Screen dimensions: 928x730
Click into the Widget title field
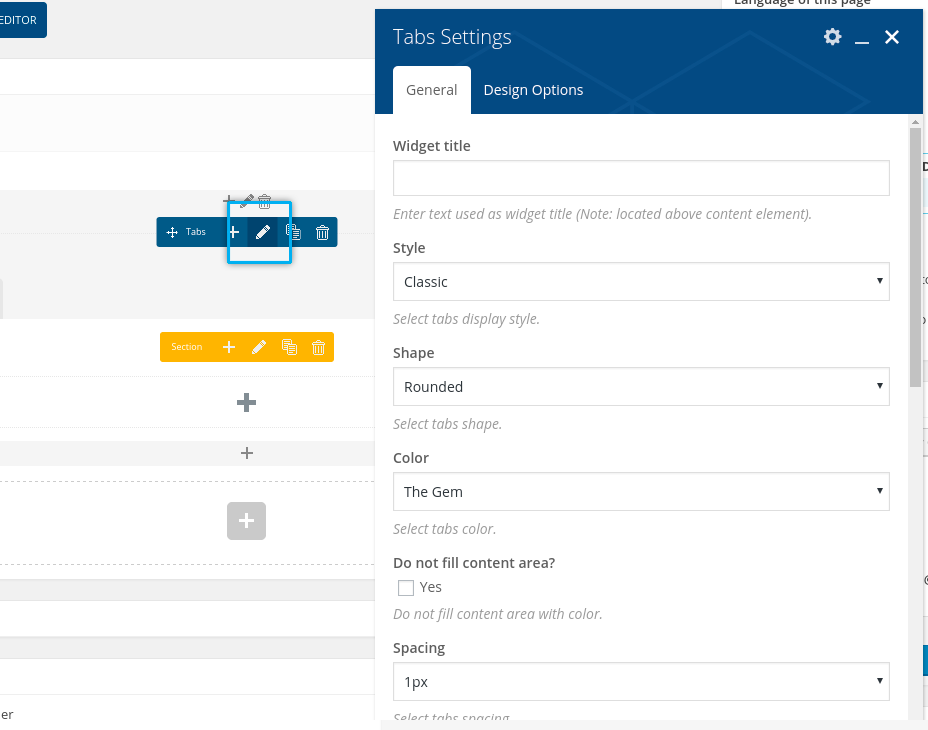pyautogui.click(x=641, y=178)
